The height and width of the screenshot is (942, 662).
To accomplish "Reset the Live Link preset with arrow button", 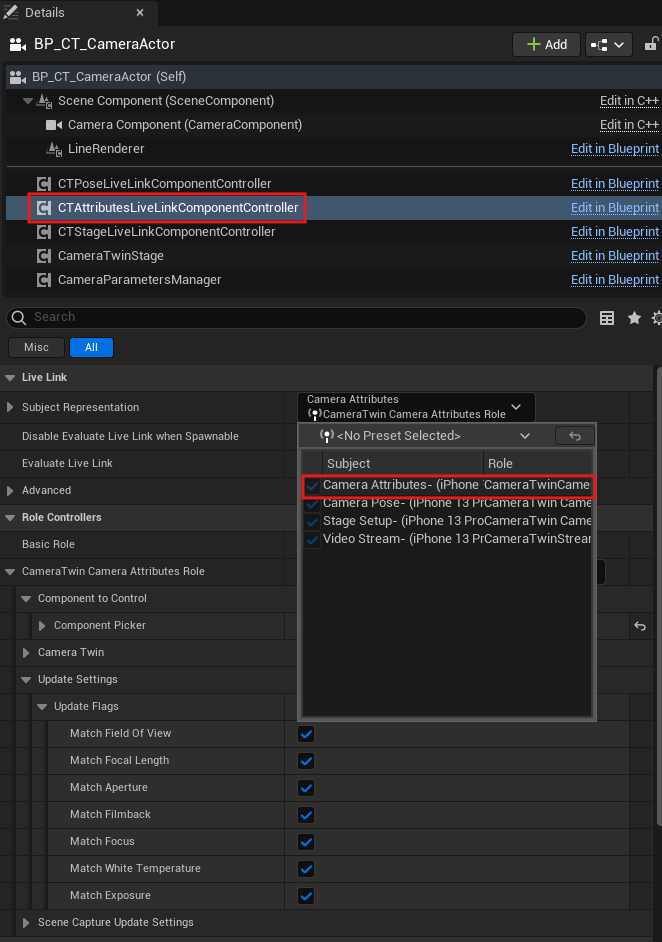I will 575,436.
